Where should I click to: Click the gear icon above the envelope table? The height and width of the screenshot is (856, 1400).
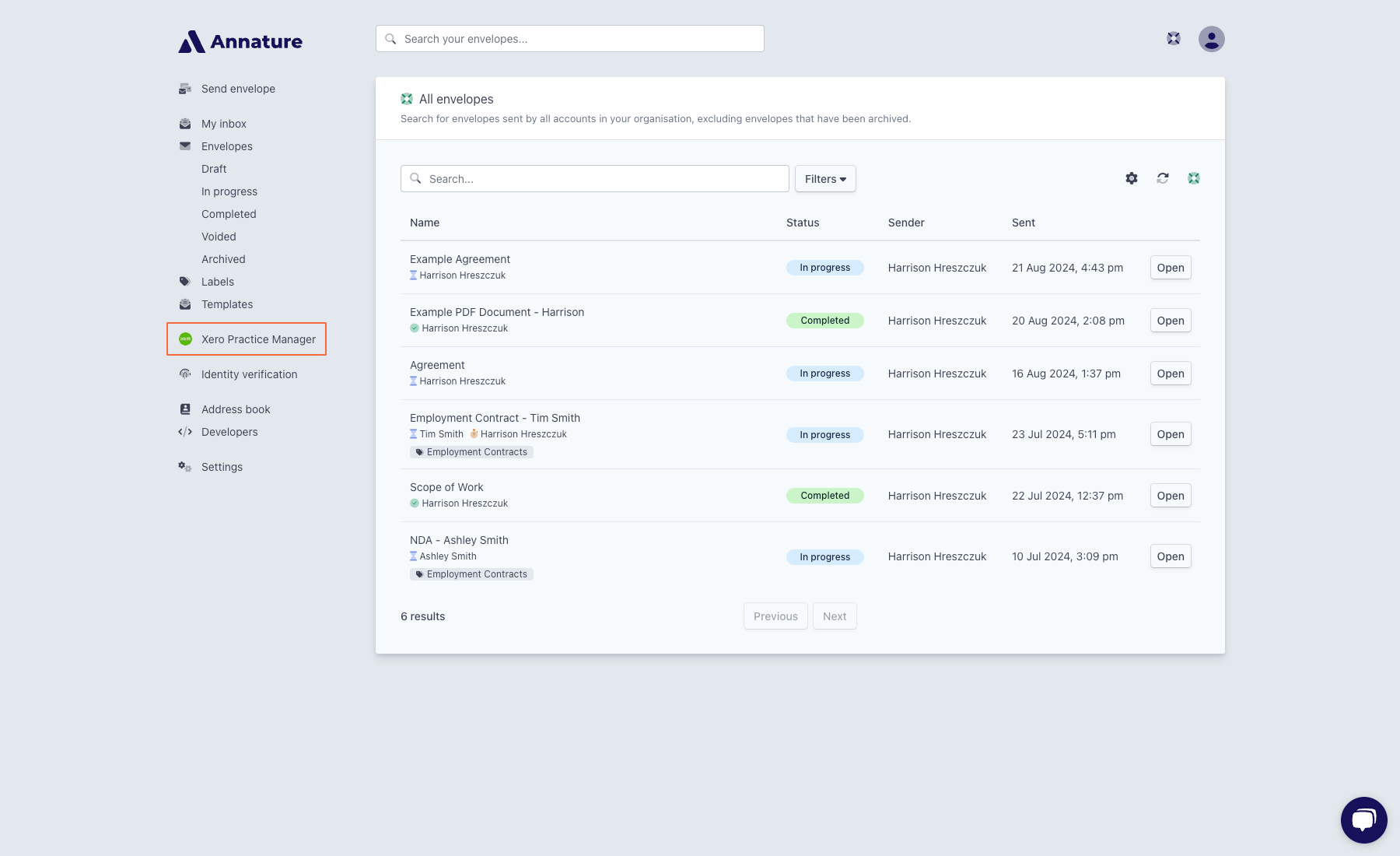pos(1131,178)
